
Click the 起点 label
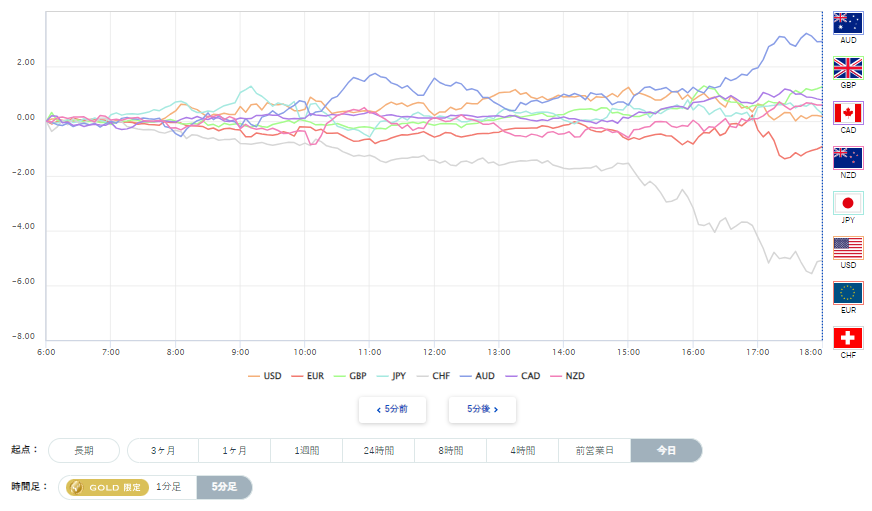pyautogui.click(x=24, y=449)
